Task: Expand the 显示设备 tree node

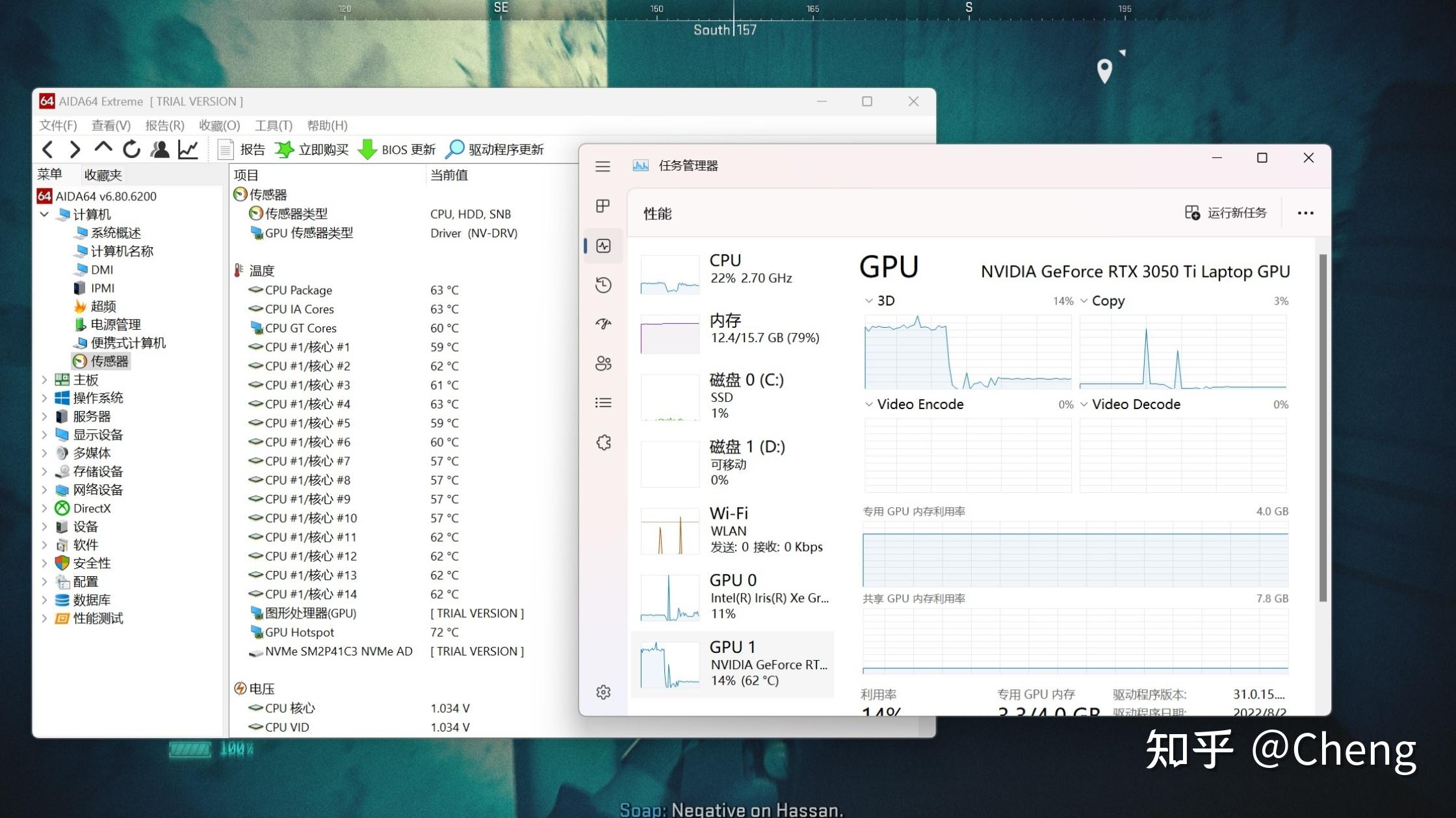Action: (44, 434)
